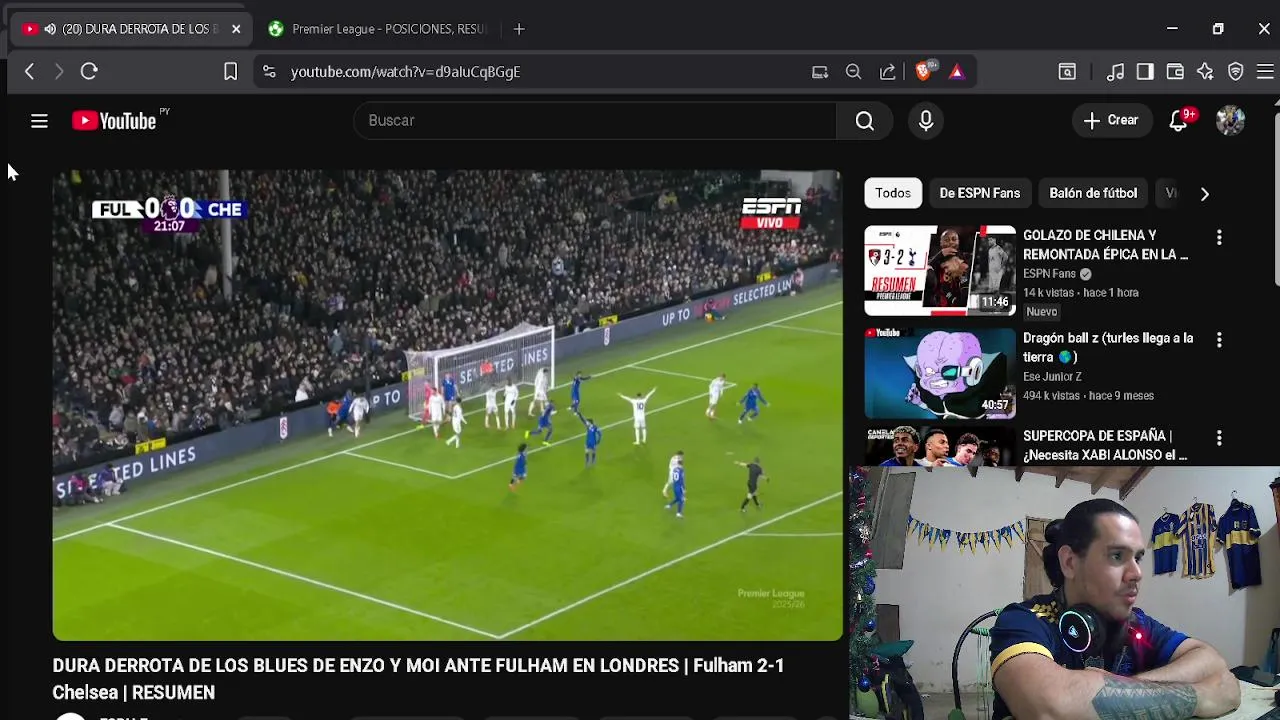The image size is (1280, 720).
Task: Open Brave Shields lion icon
Action: [x=923, y=72]
